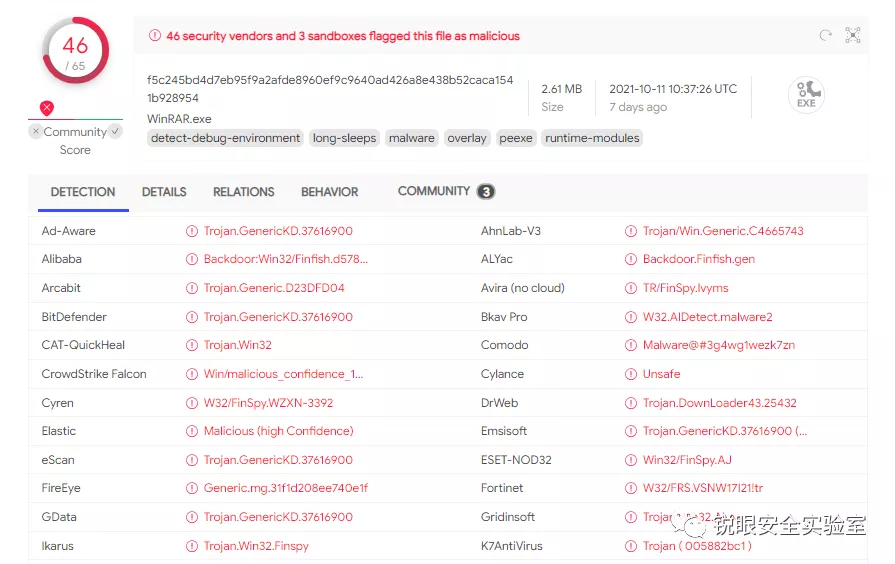Click warning icon in the Cylance row

point(631,374)
